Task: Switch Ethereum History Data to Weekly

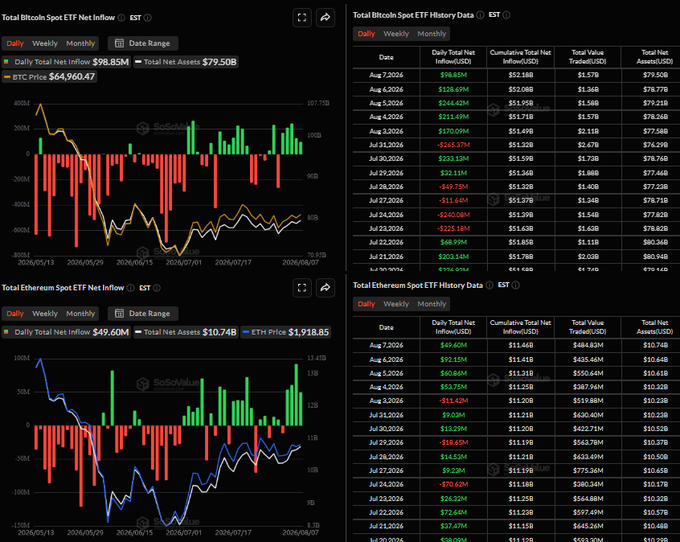Action: click(x=396, y=304)
